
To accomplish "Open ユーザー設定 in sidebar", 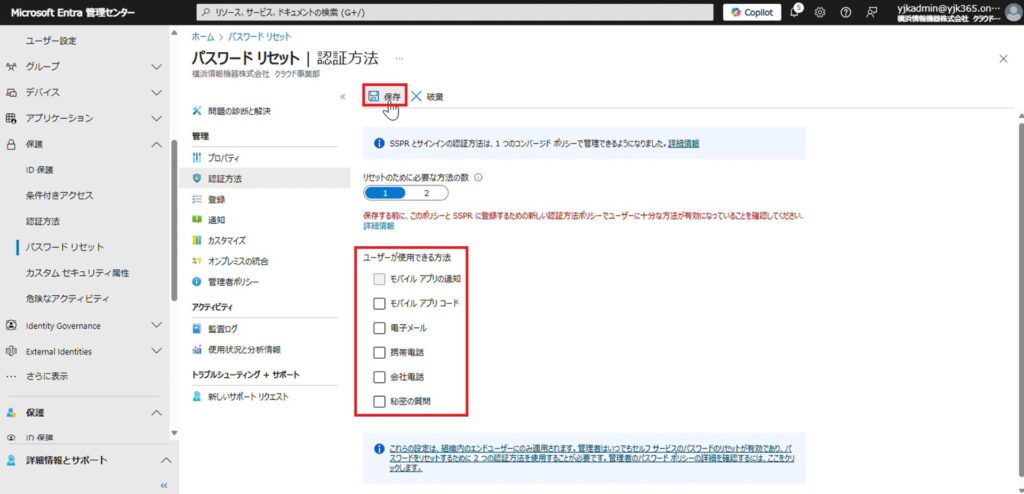I will pyautogui.click(x=52, y=41).
